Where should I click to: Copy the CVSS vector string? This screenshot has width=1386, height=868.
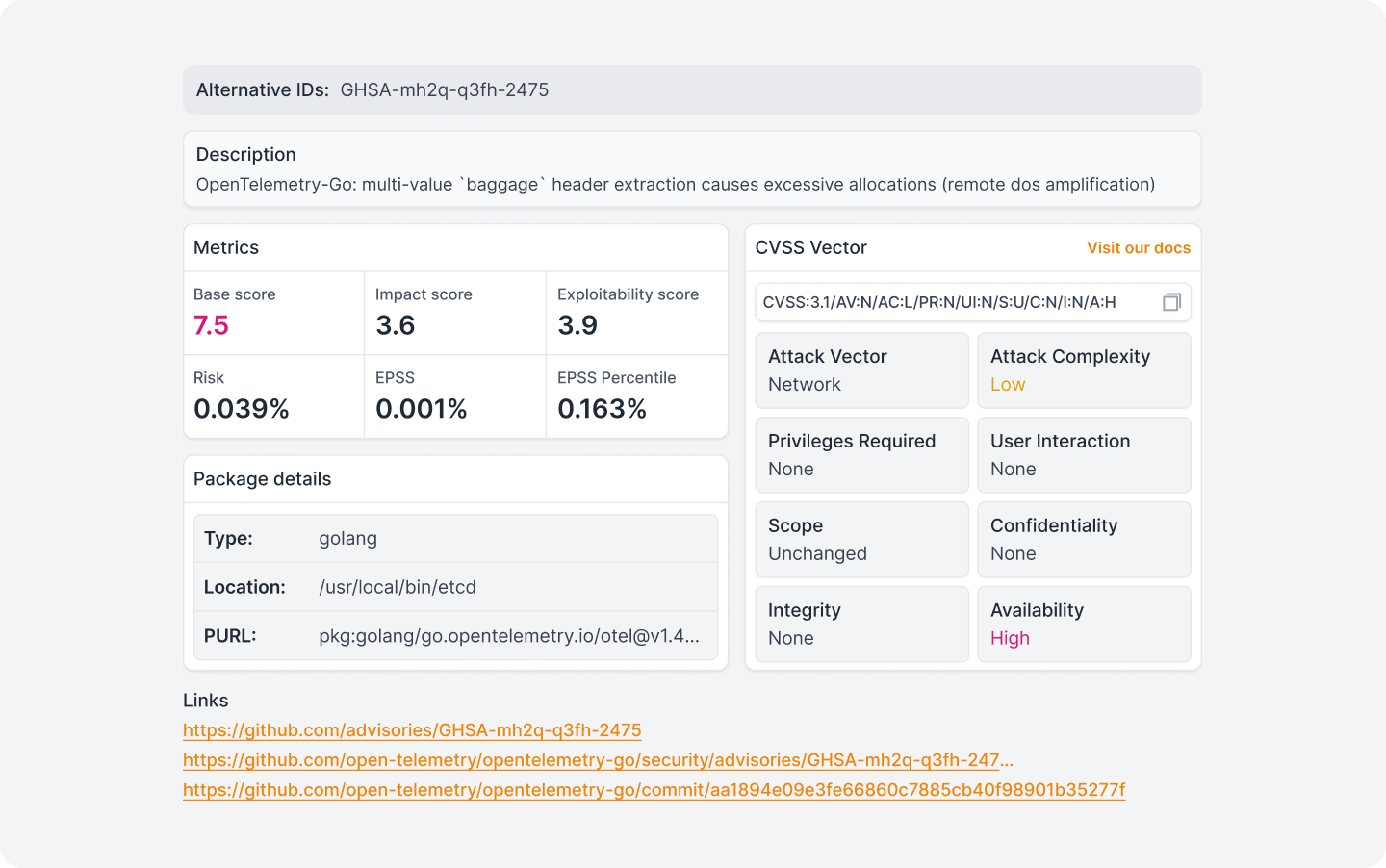pos(1170,302)
